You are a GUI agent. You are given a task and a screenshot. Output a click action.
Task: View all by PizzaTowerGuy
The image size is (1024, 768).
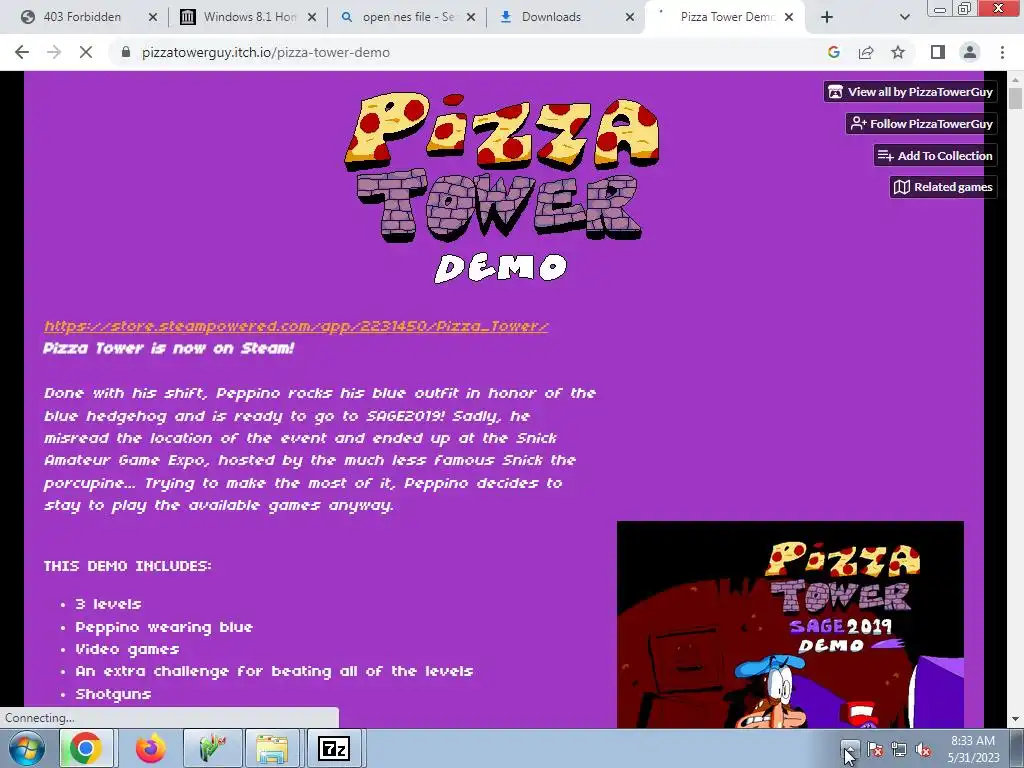pyautogui.click(x=910, y=91)
